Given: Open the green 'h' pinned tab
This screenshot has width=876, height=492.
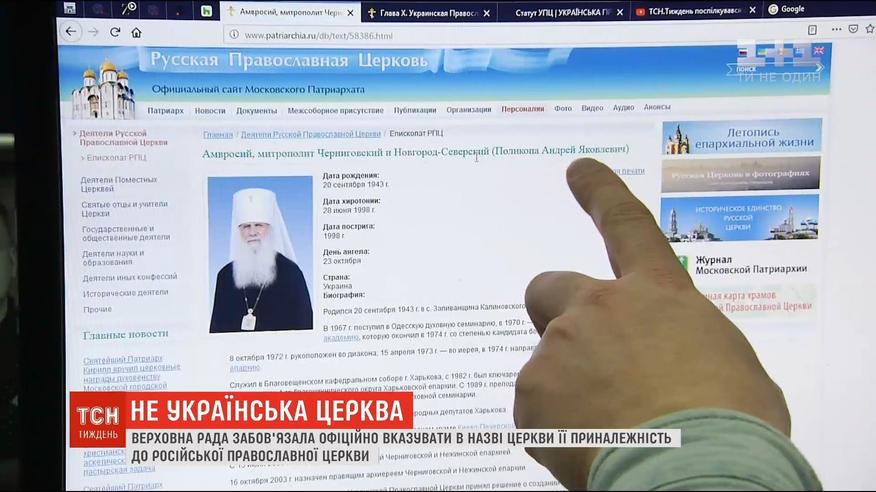Looking at the screenshot, I should pos(206,11).
